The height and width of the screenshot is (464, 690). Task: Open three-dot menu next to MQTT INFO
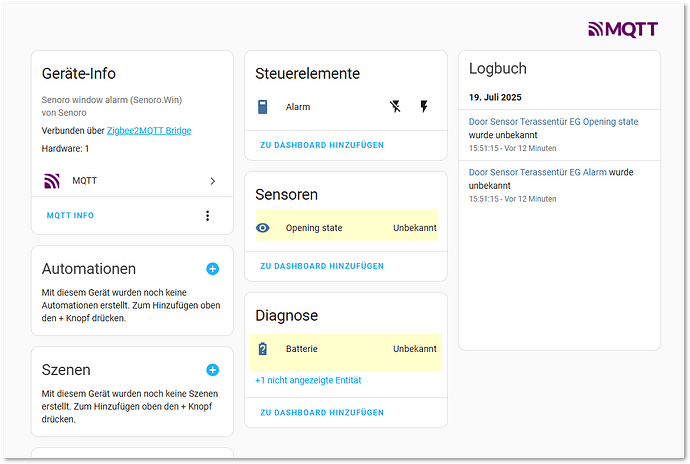pos(208,216)
